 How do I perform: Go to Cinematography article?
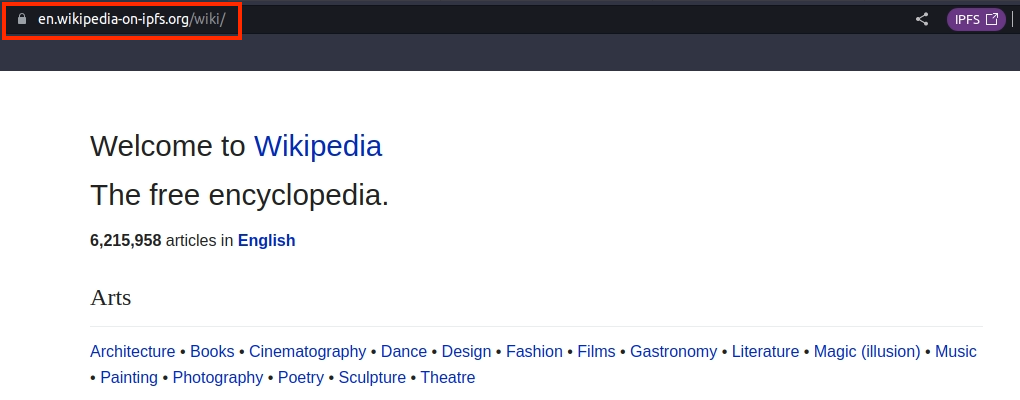coord(308,352)
